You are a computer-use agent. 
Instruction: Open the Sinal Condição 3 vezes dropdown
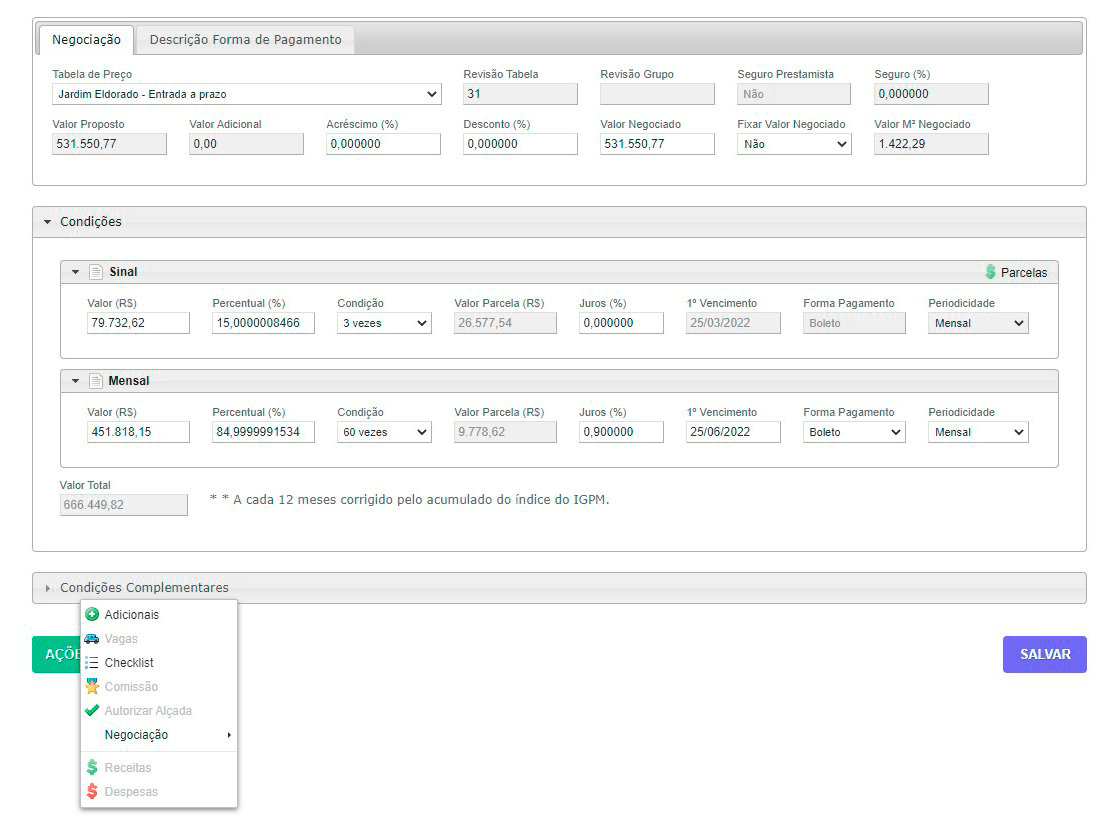coord(384,323)
